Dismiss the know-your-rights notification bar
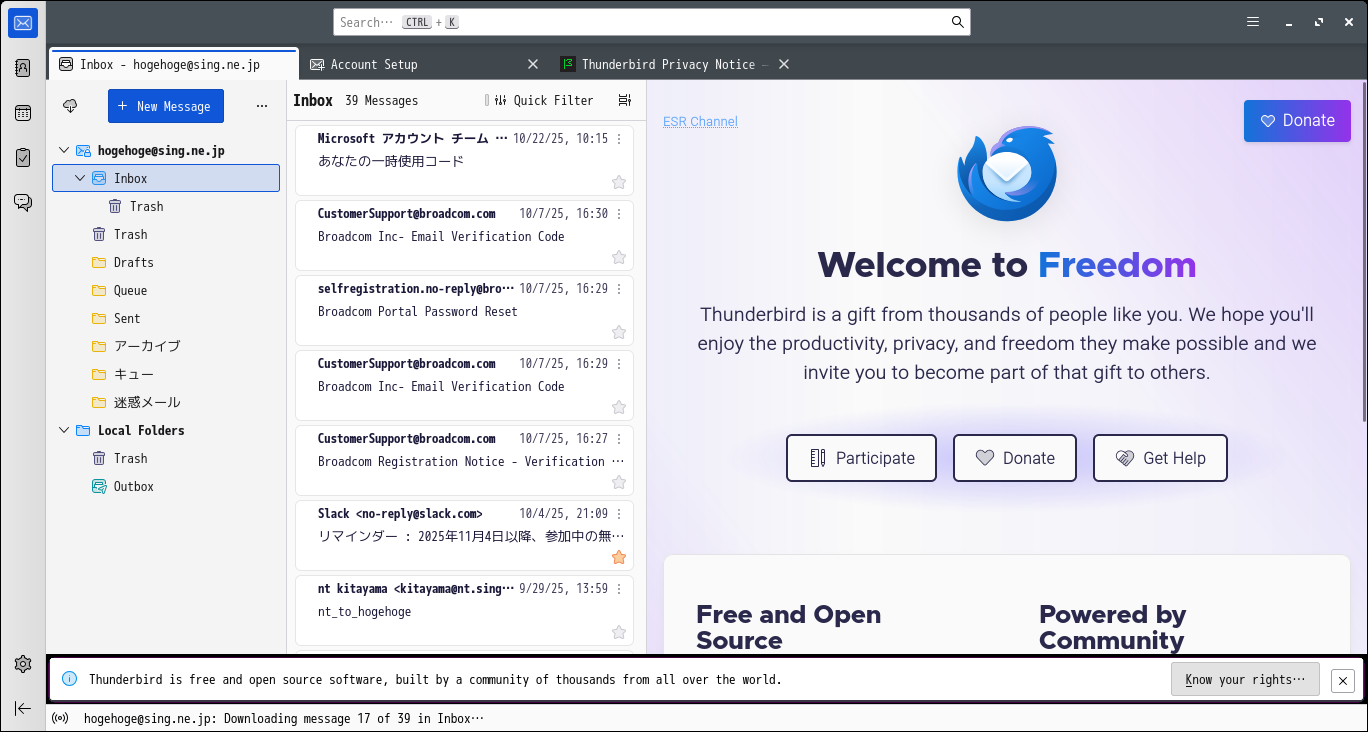1368x732 pixels. pyautogui.click(x=1343, y=680)
